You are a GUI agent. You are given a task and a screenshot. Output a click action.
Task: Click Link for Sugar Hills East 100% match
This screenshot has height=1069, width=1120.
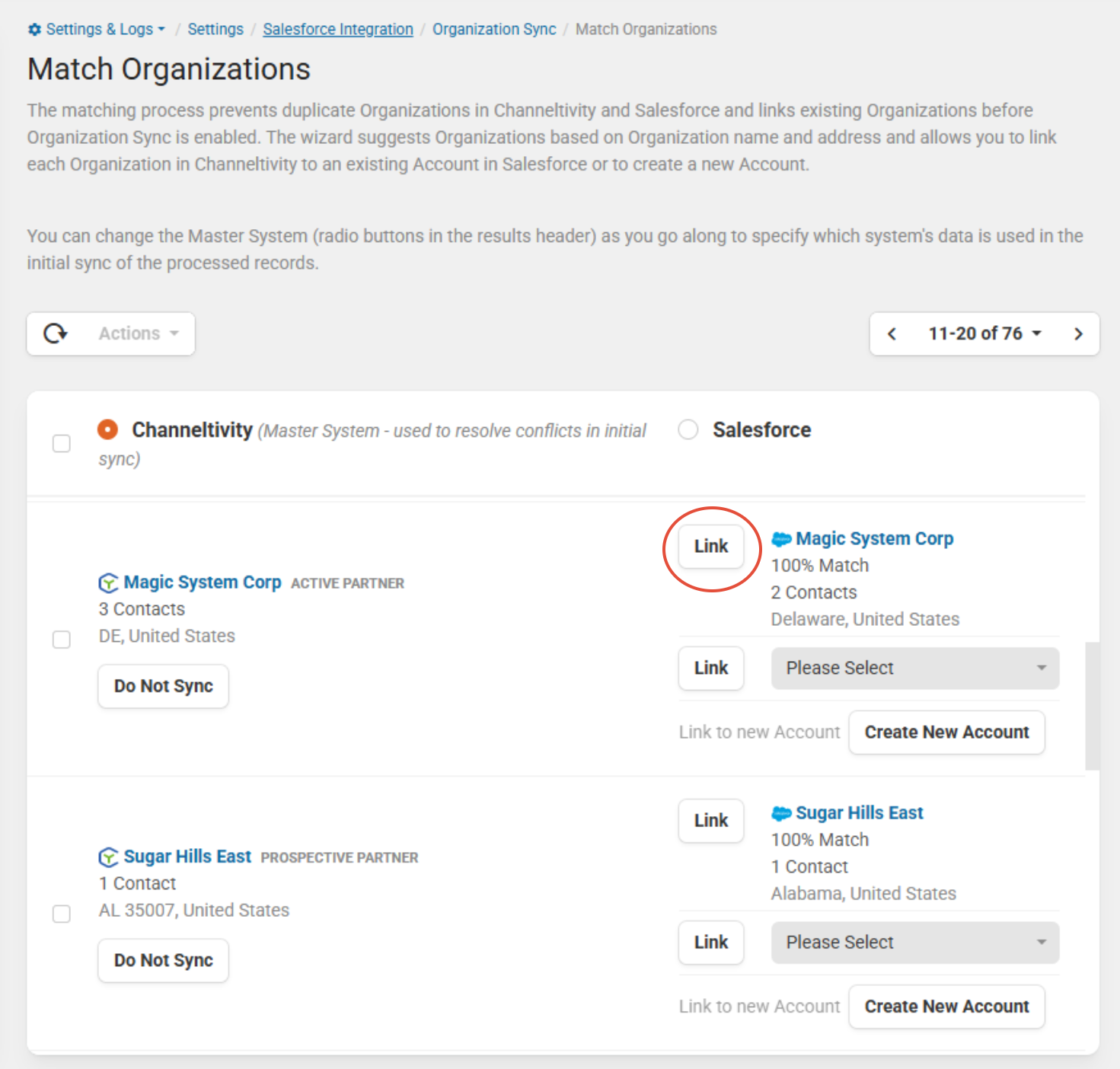pos(711,820)
